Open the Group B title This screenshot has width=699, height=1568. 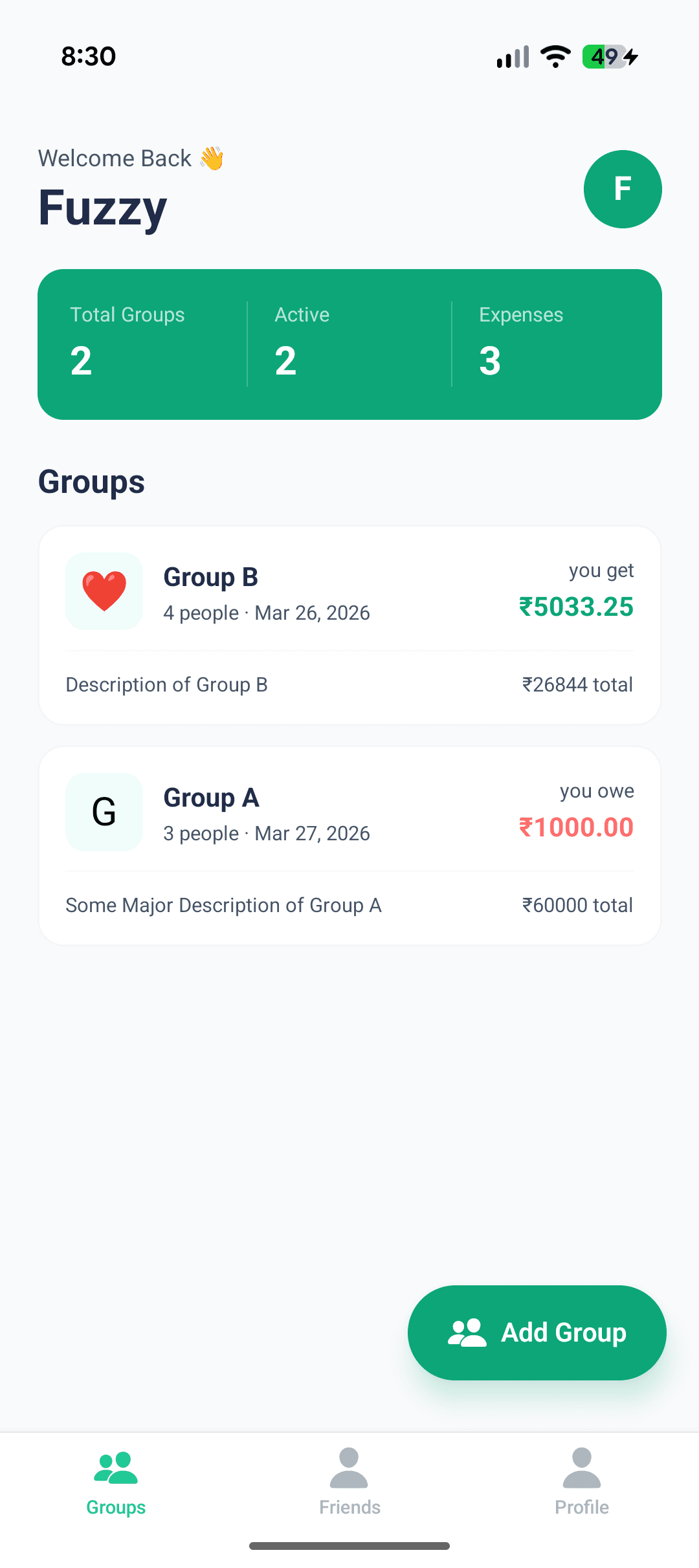coord(210,577)
